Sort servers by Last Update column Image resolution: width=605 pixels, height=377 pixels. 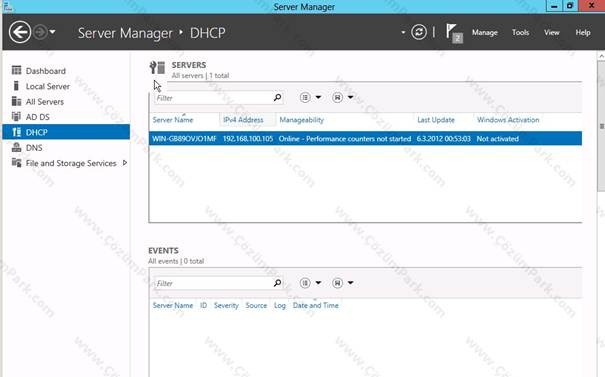pos(436,120)
